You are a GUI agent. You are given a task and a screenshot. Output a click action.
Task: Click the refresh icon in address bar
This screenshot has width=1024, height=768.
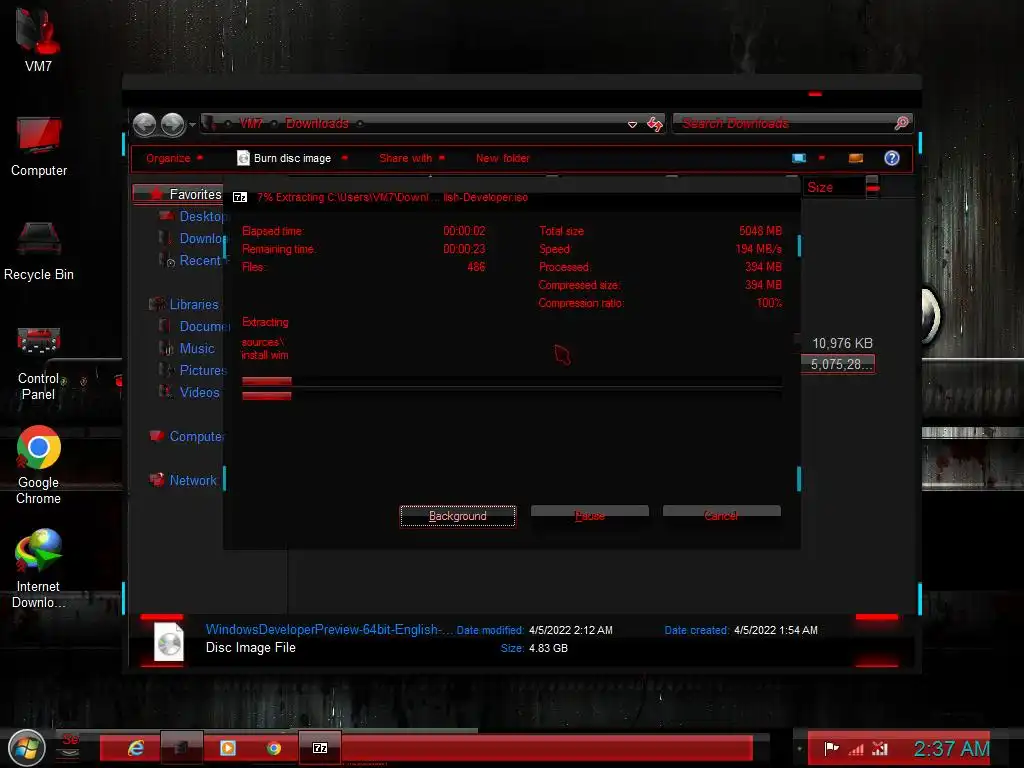[x=654, y=123]
